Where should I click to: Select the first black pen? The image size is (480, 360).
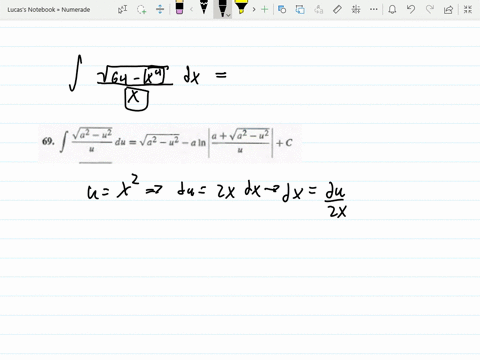(x=204, y=8)
